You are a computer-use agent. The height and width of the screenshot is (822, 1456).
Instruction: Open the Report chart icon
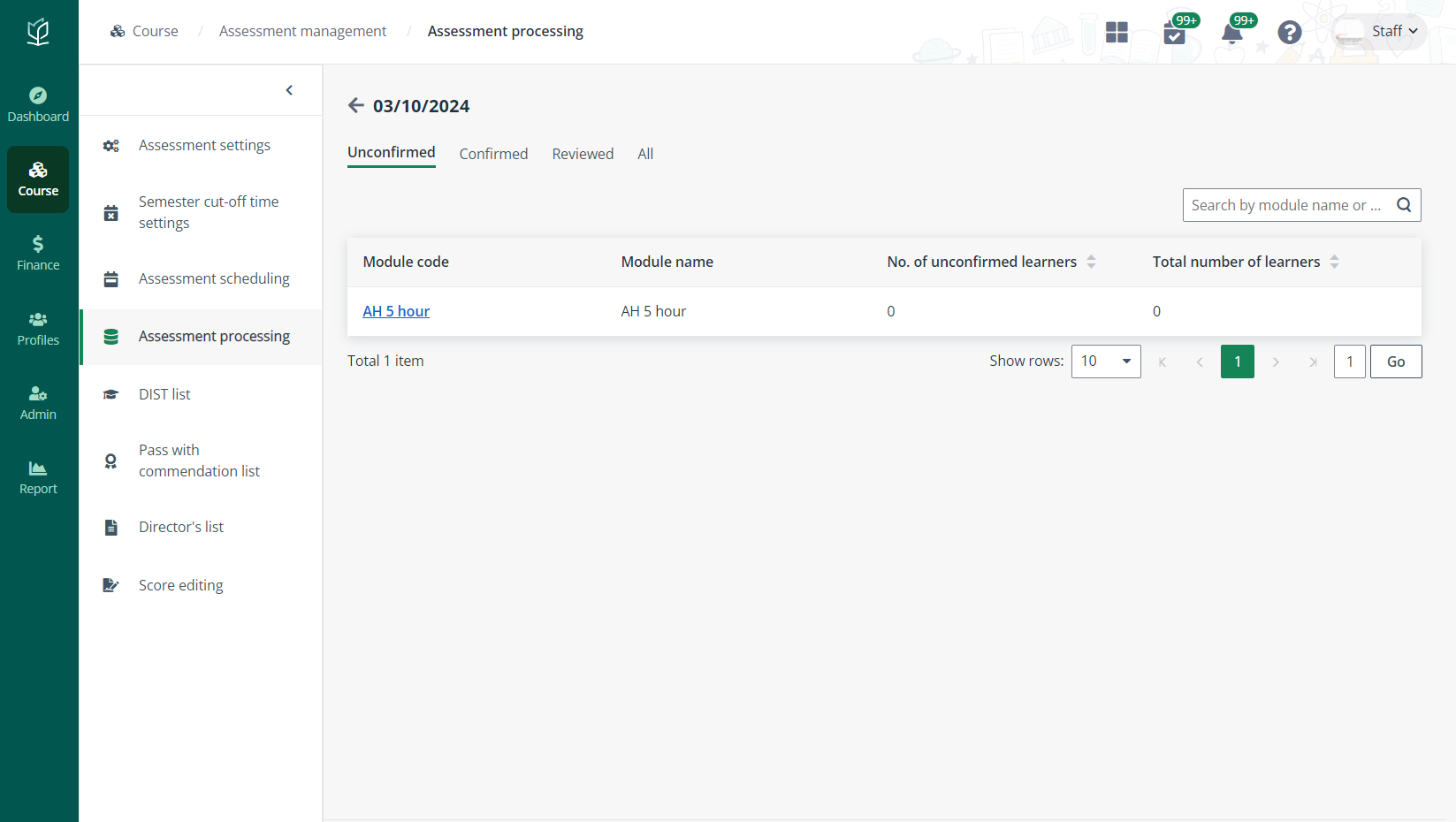pos(38,468)
